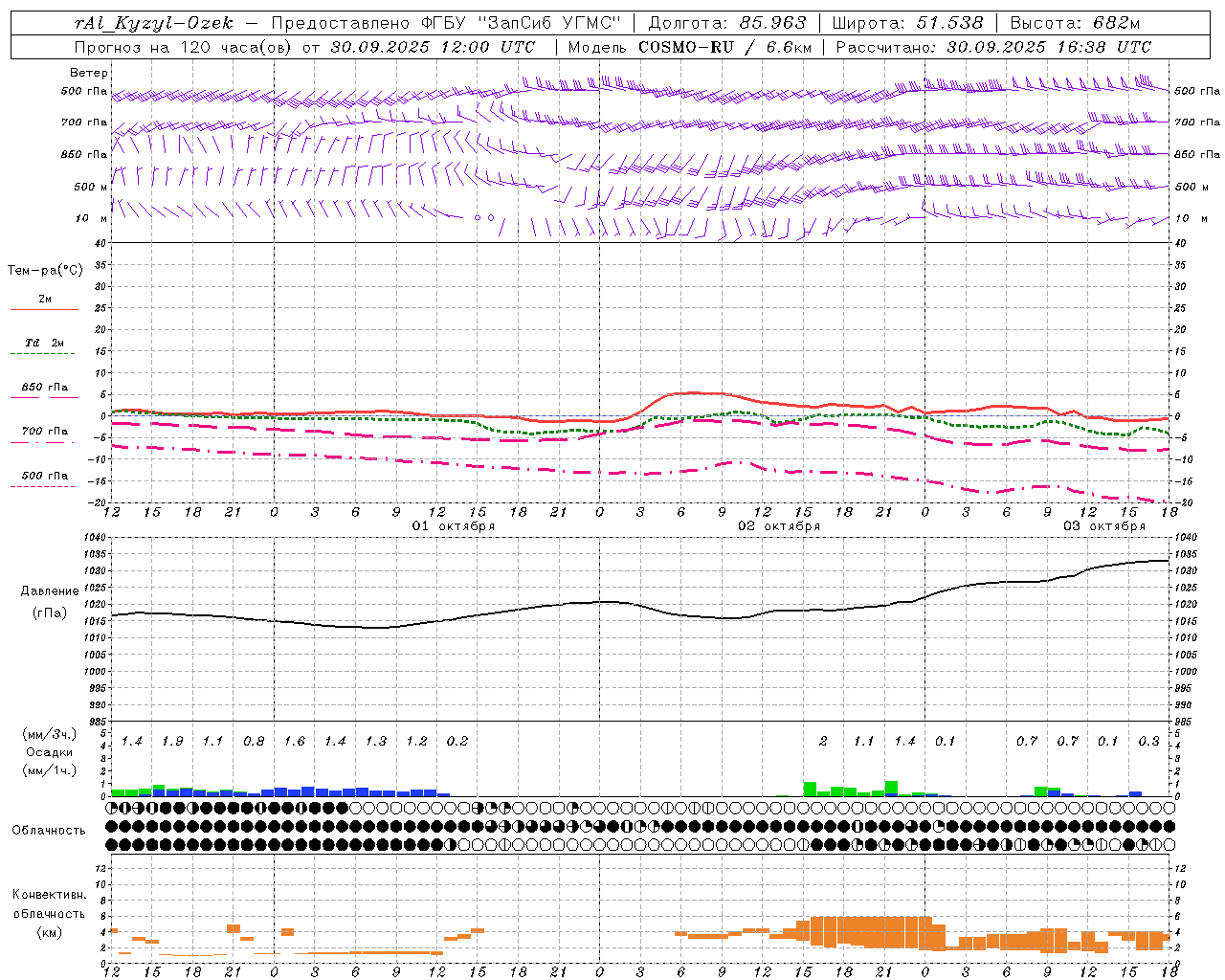The height and width of the screenshot is (980, 1225).
Task: Click the longitude value Долгота: 85.963
Action: (x=728, y=23)
